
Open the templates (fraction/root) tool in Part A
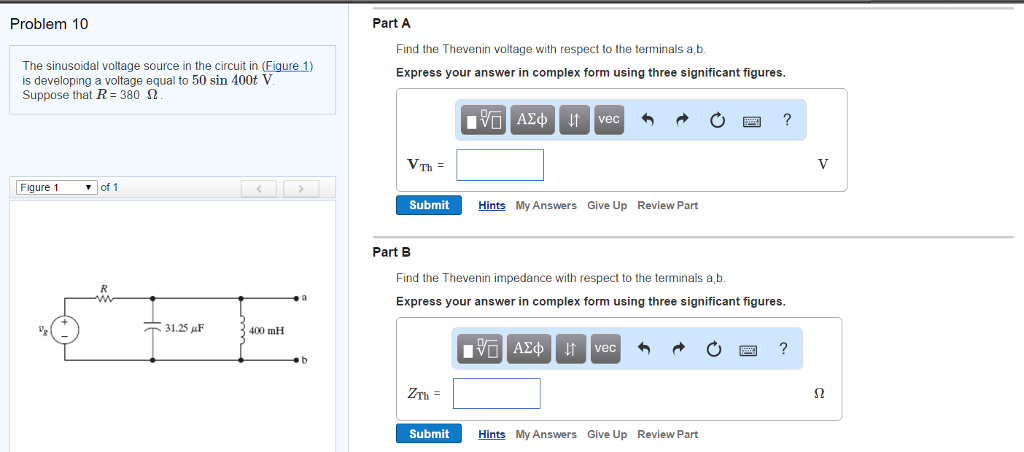(483, 120)
